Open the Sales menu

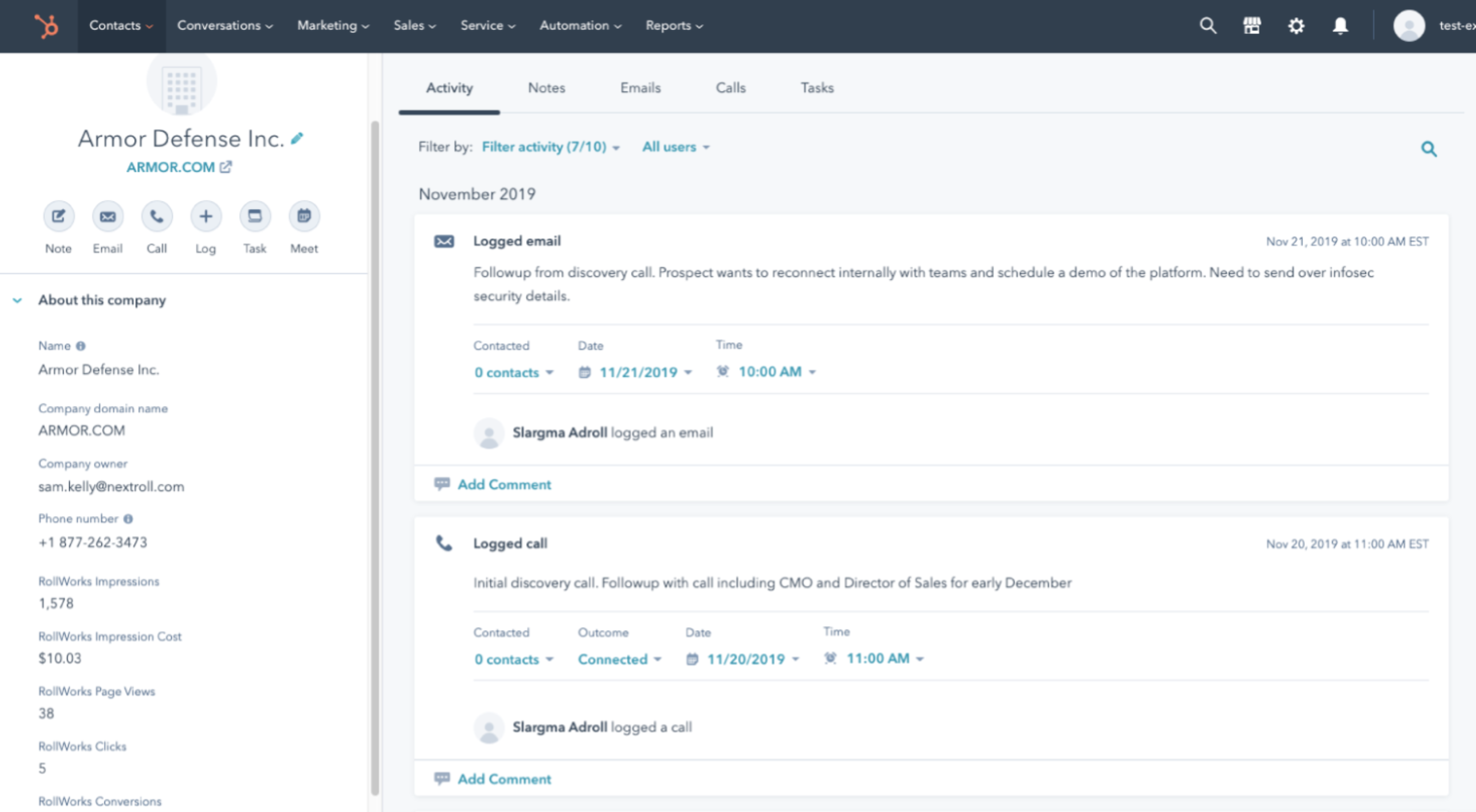[414, 26]
